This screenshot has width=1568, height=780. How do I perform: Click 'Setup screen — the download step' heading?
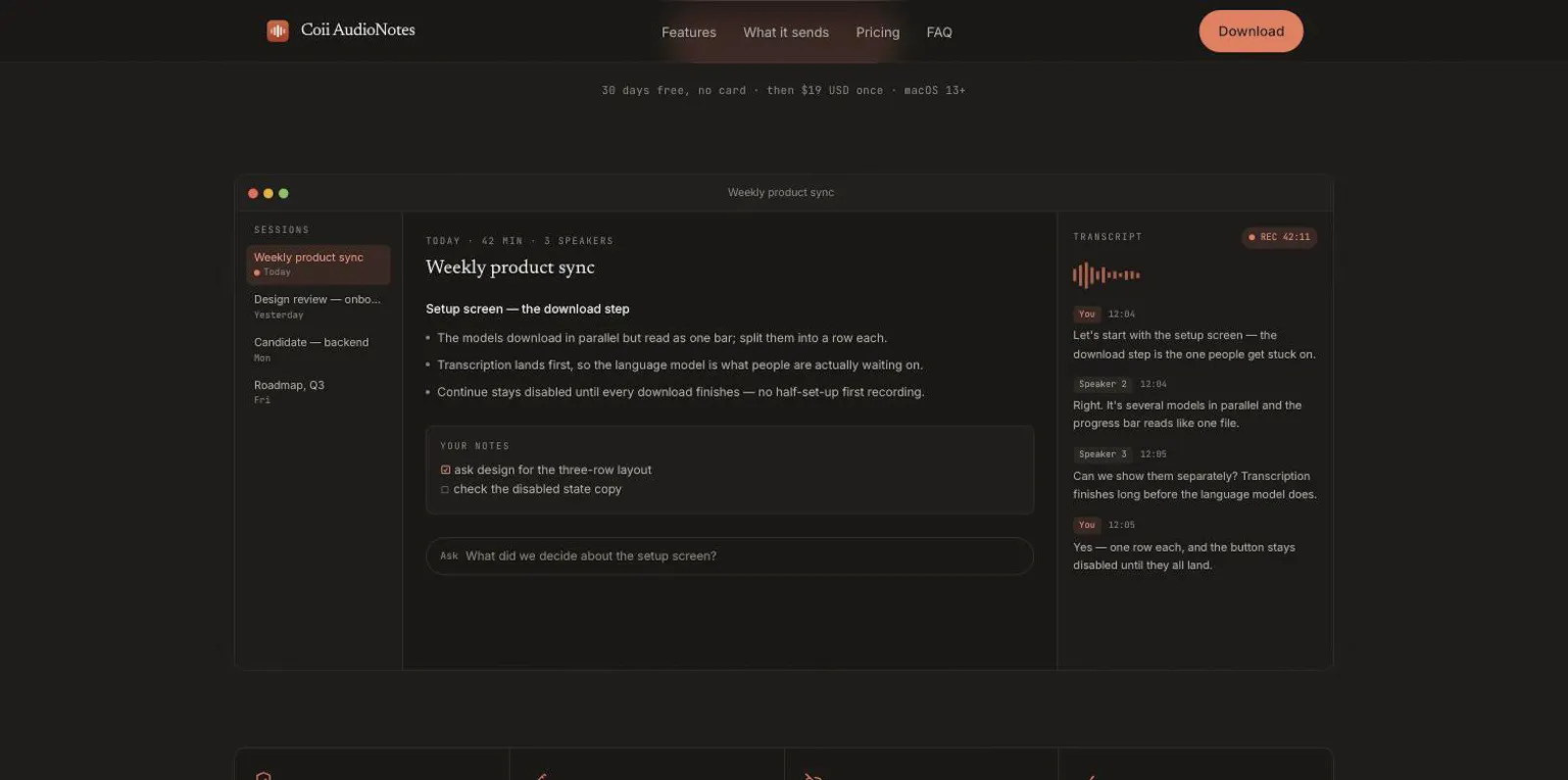[x=527, y=309]
